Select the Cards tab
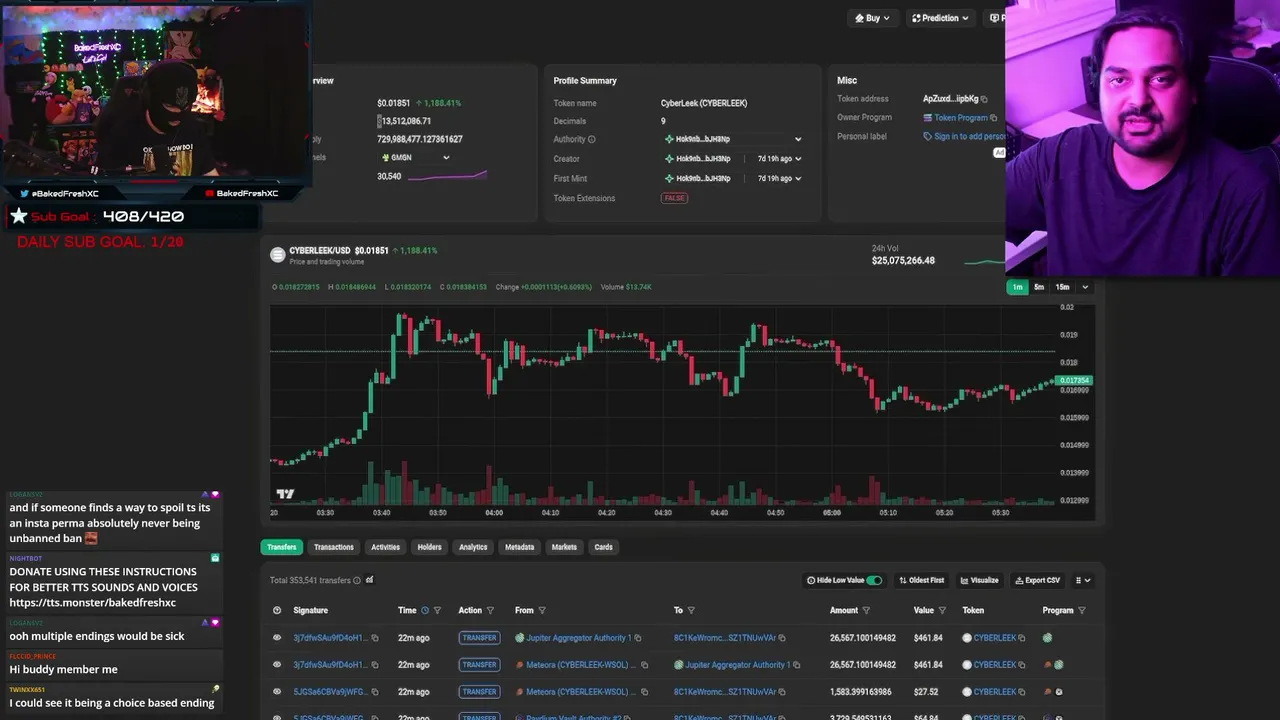1280x720 pixels. [603, 547]
